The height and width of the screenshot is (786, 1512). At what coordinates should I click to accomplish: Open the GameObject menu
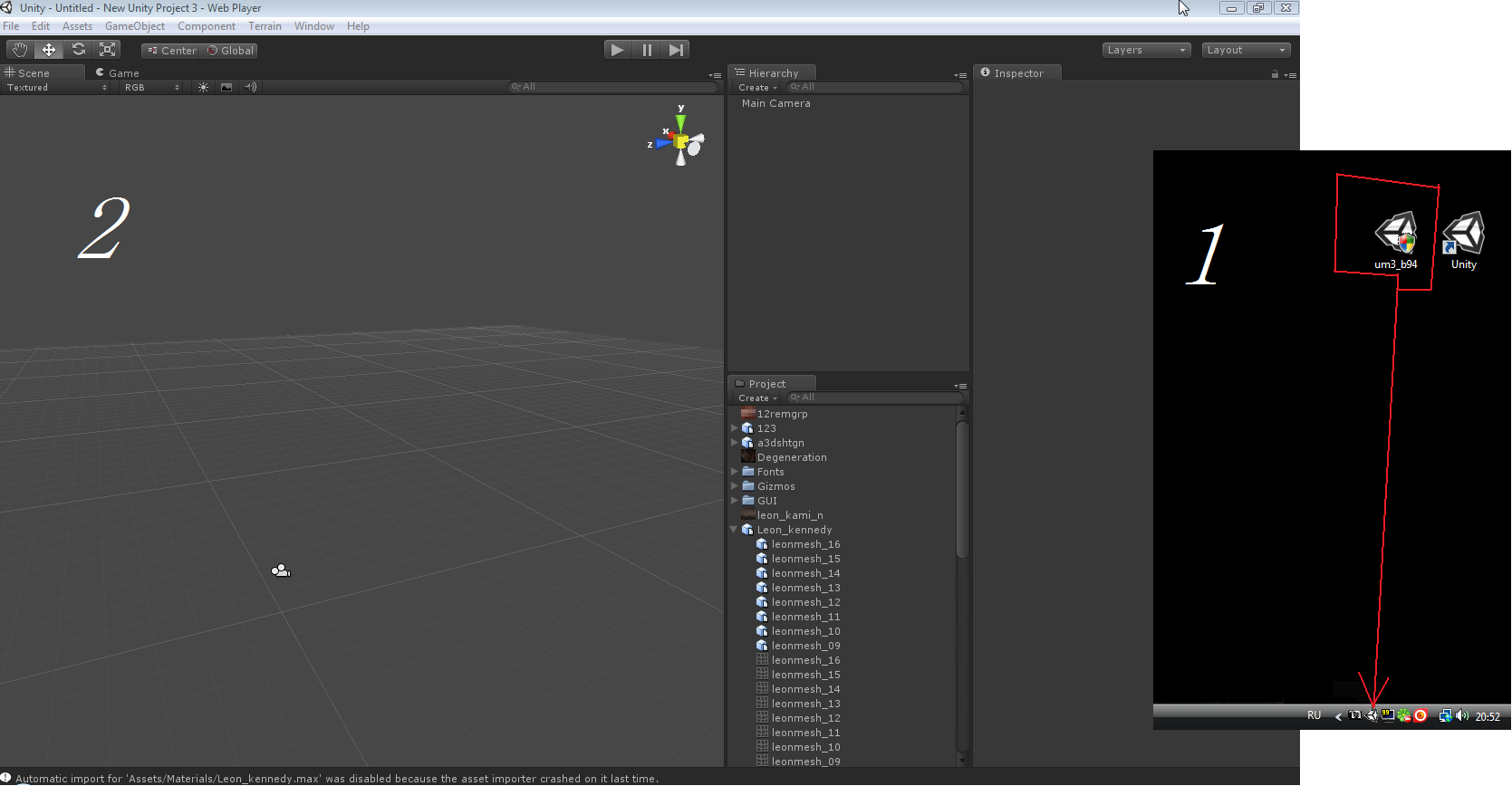(x=134, y=26)
